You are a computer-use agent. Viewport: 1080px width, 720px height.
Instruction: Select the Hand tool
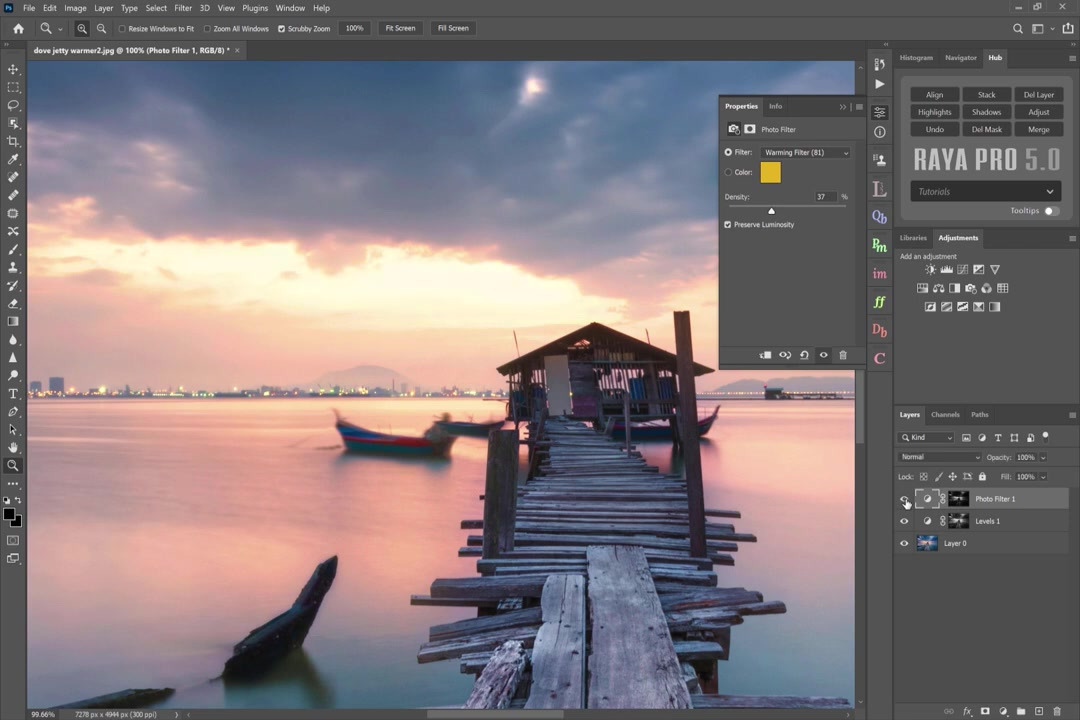[13, 447]
